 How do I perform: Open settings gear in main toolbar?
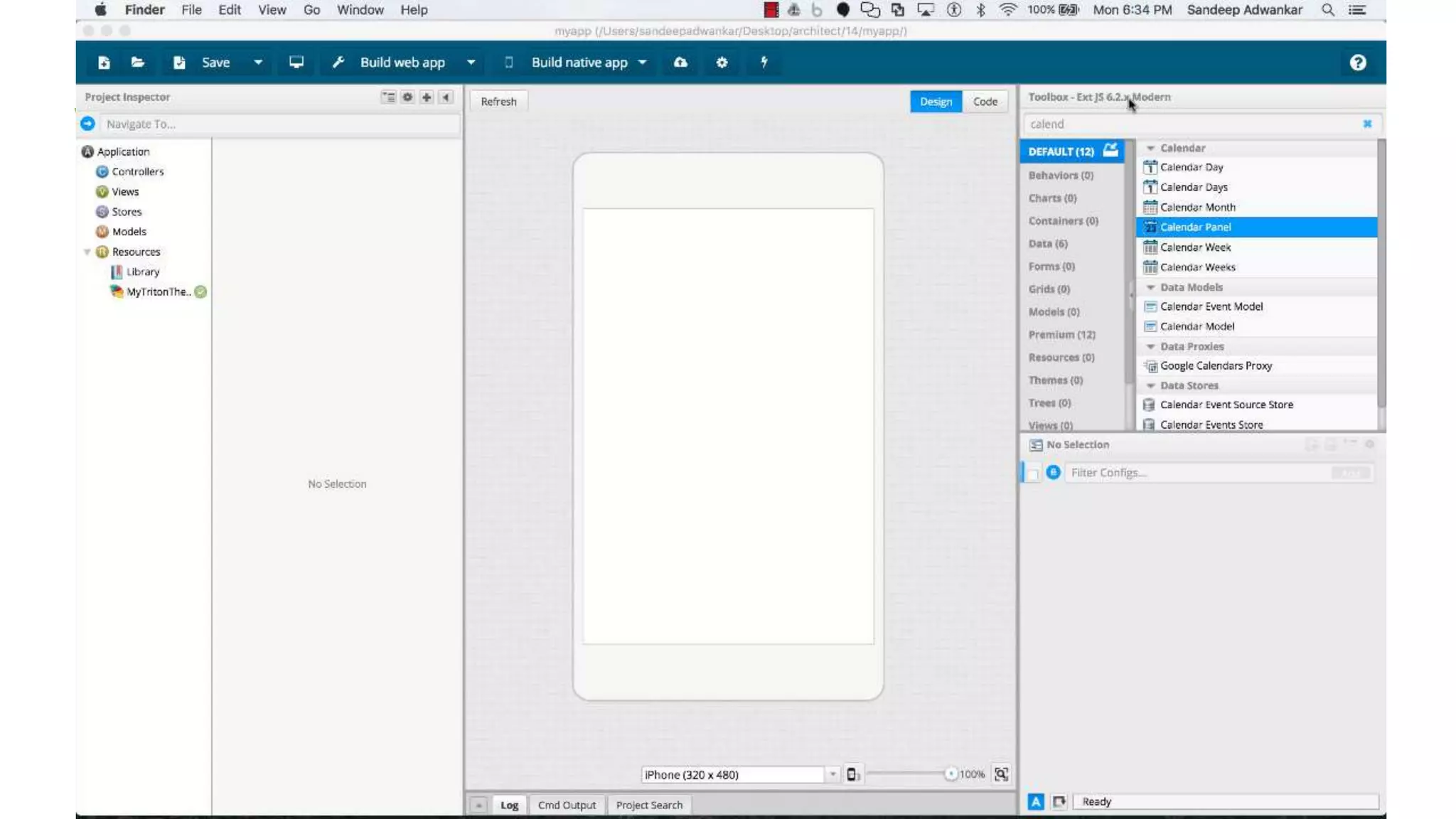pos(722,63)
